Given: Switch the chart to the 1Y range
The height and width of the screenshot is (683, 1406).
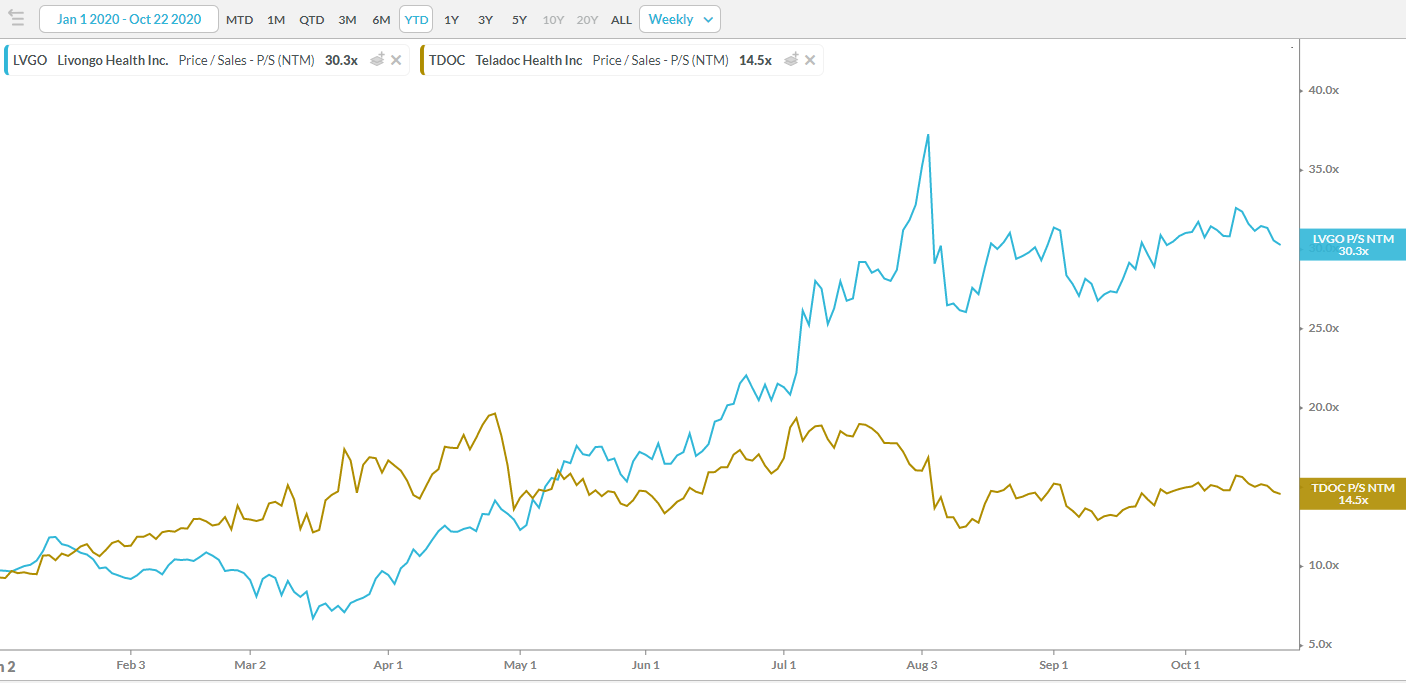Looking at the screenshot, I should [451, 20].
